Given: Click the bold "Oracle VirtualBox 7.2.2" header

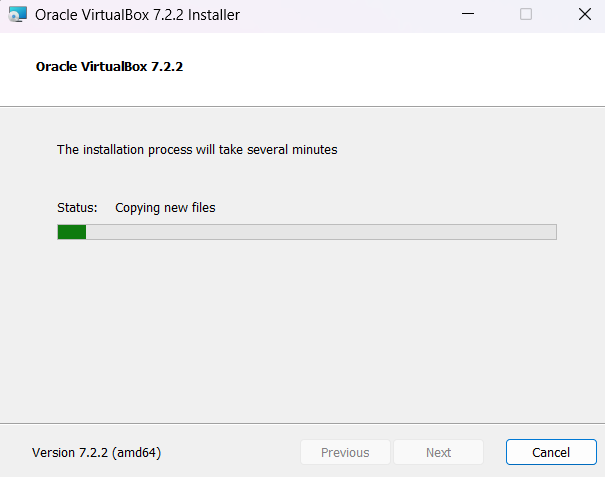Looking at the screenshot, I should [x=109, y=67].
